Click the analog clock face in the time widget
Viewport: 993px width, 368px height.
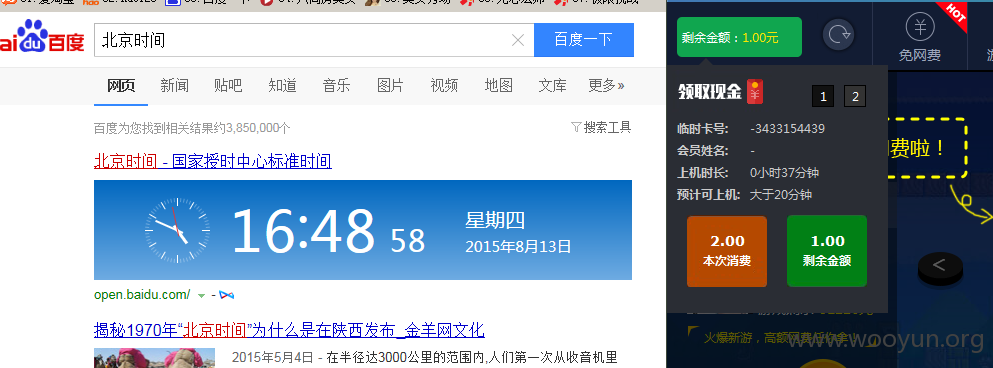[x=177, y=231]
